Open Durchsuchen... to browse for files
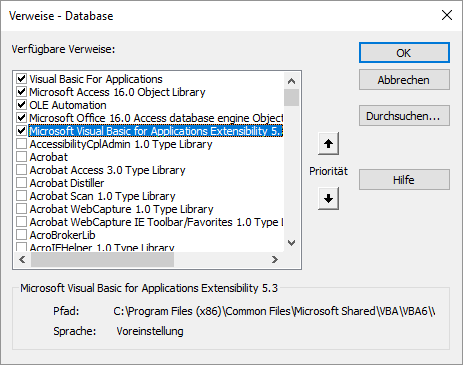 [x=404, y=116]
